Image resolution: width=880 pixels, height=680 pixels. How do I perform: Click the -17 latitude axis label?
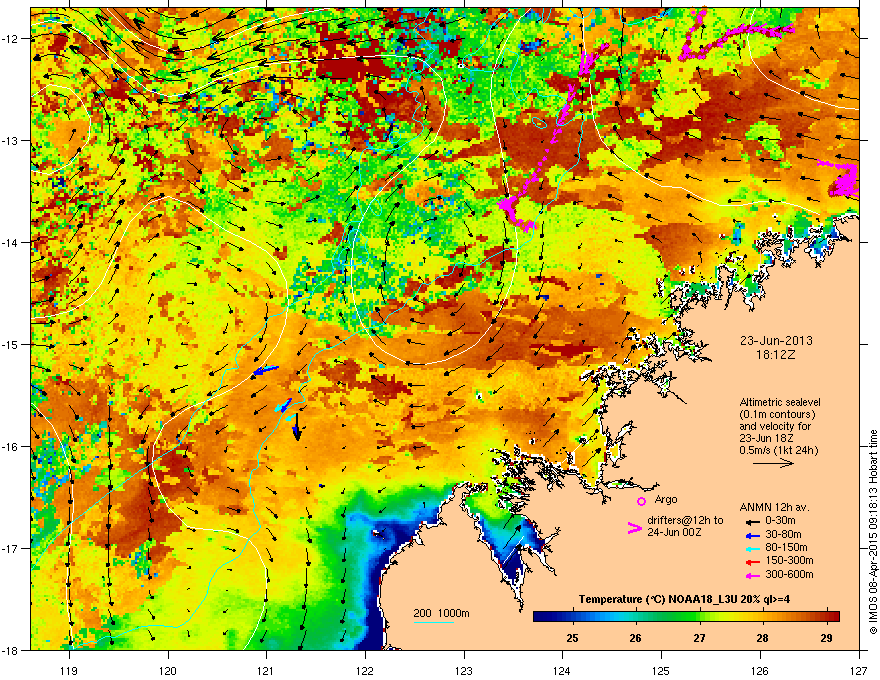coord(11,548)
